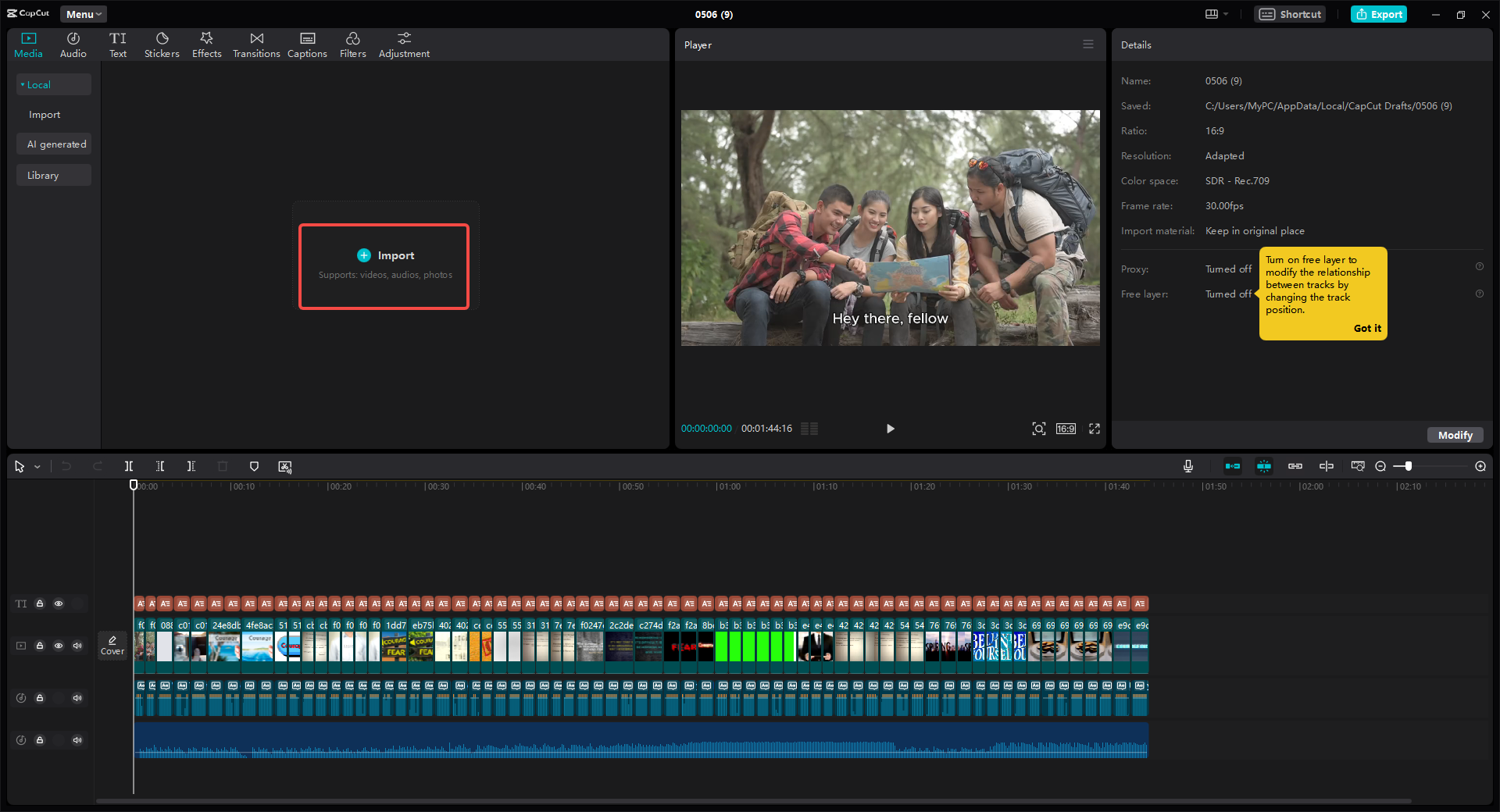Dismiss the tooltip with Got it
The width and height of the screenshot is (1500, 812).
[1366, 328]
